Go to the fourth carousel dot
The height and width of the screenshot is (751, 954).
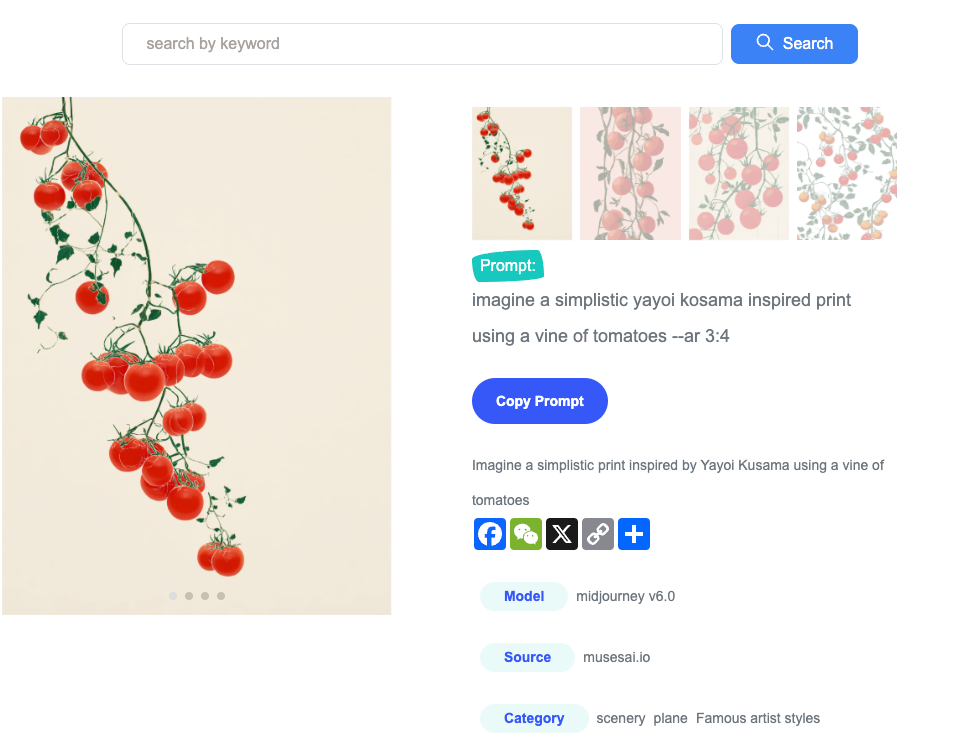click(x=221, y=596)
